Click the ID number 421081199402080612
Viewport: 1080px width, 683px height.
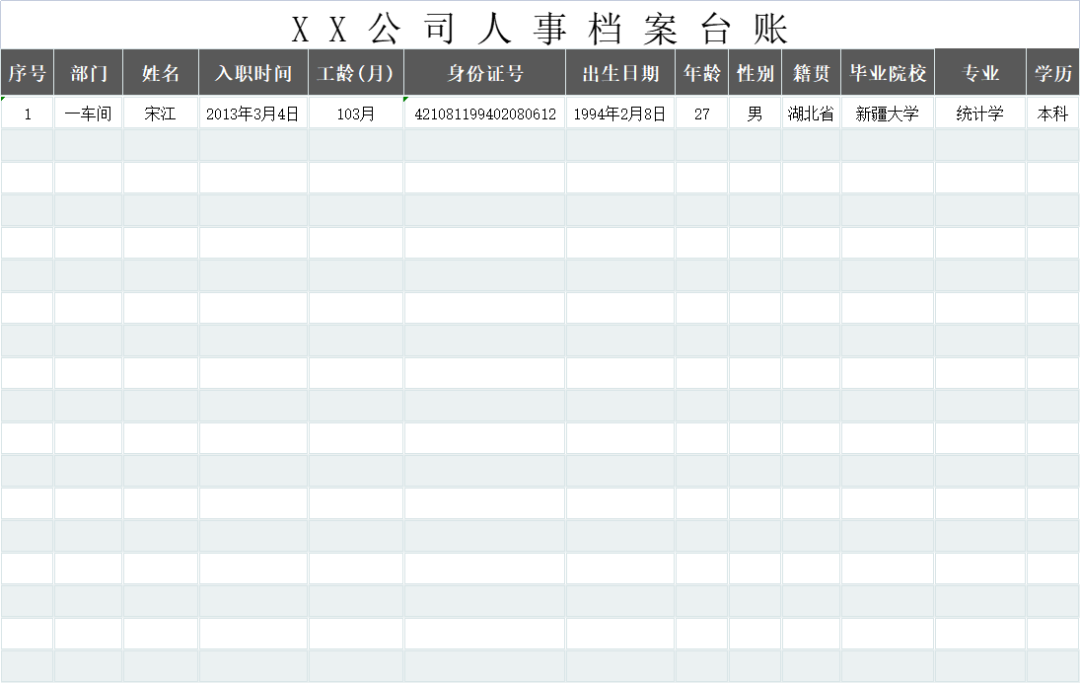(485, 113)
